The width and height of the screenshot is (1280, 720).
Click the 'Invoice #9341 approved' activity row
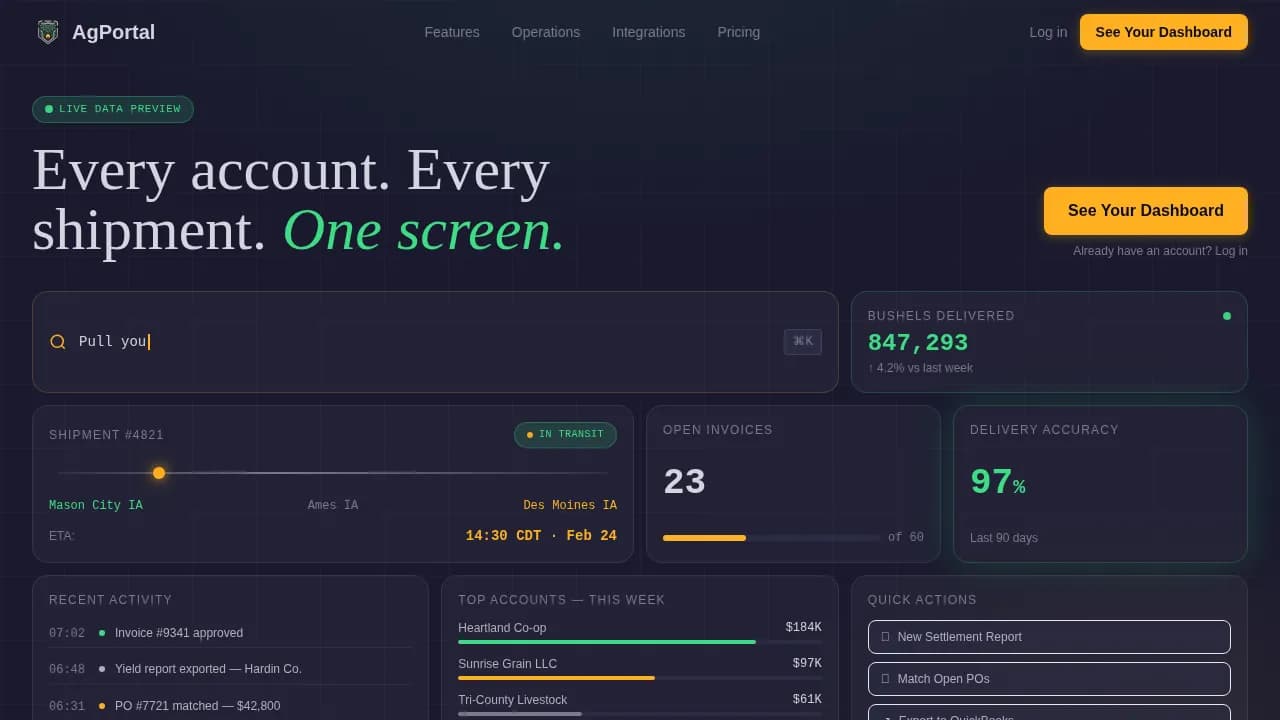pos(231,633)
